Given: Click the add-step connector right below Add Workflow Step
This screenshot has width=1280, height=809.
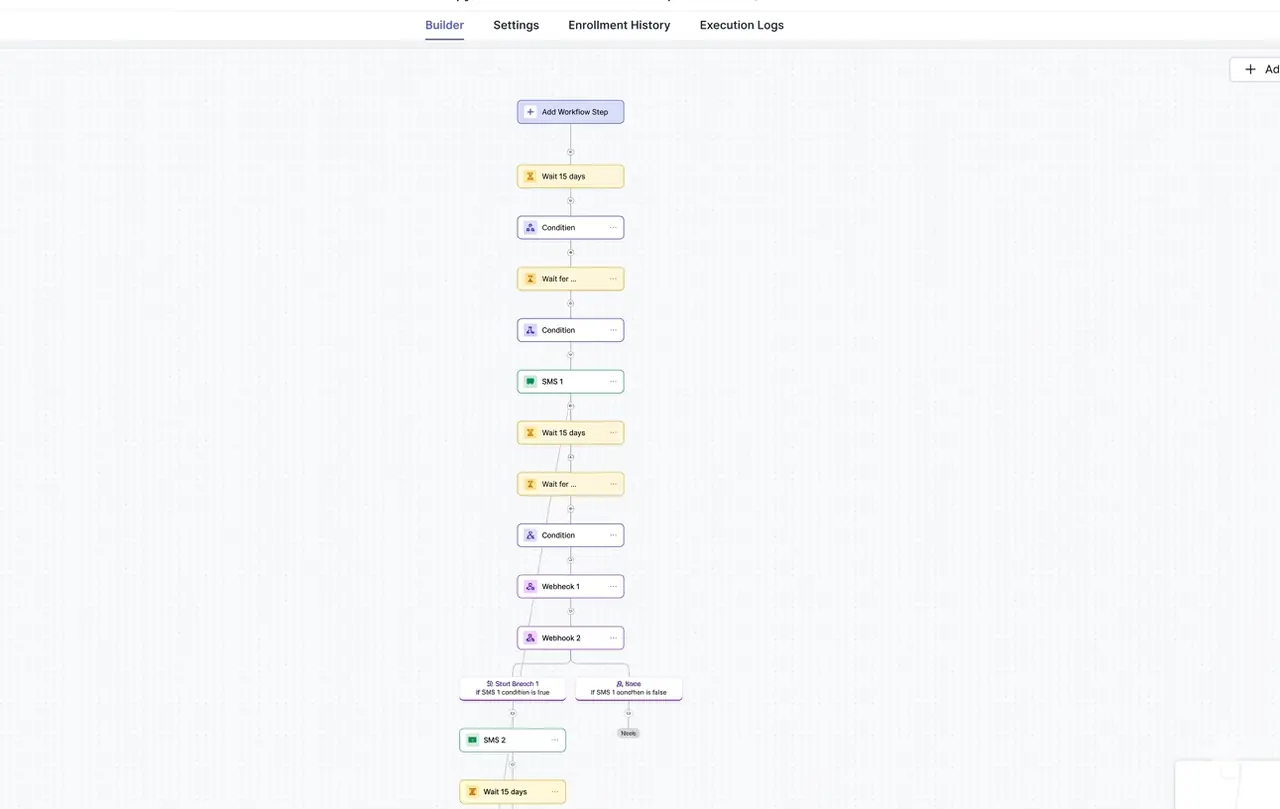Looking at the screenshot, I should [571, 152].
